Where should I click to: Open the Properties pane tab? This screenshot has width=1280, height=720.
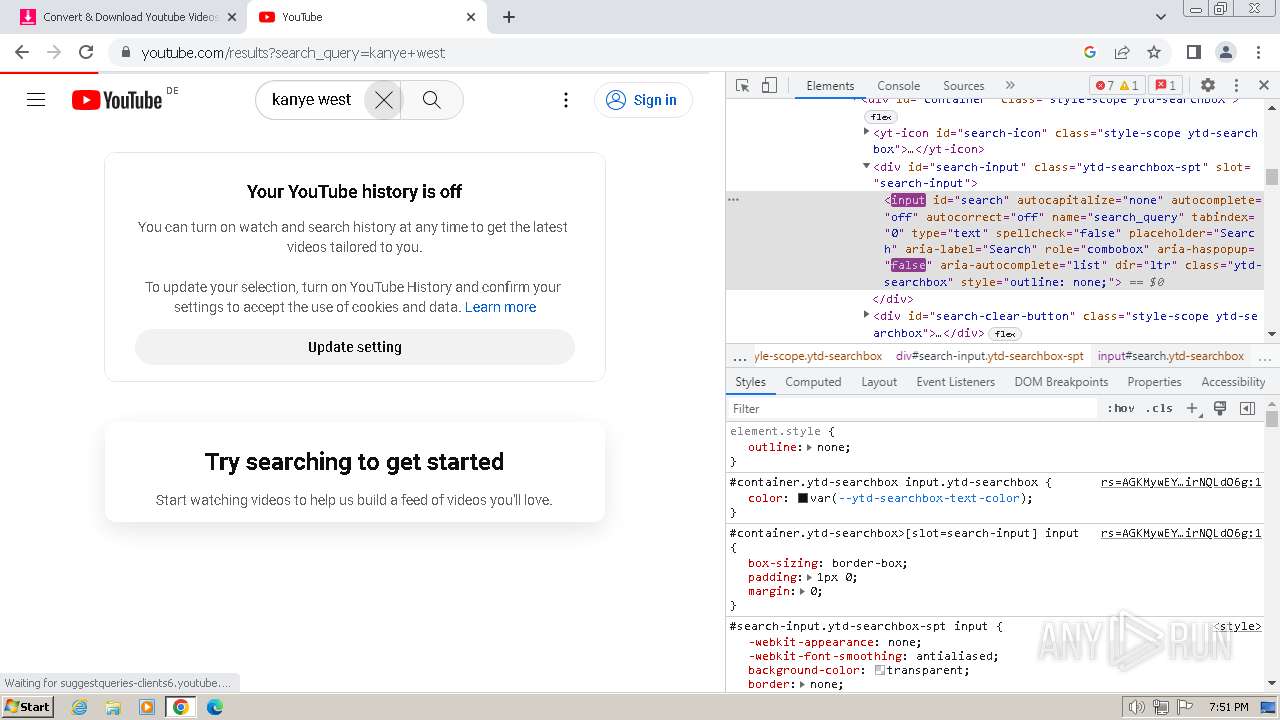[1154, 382]
